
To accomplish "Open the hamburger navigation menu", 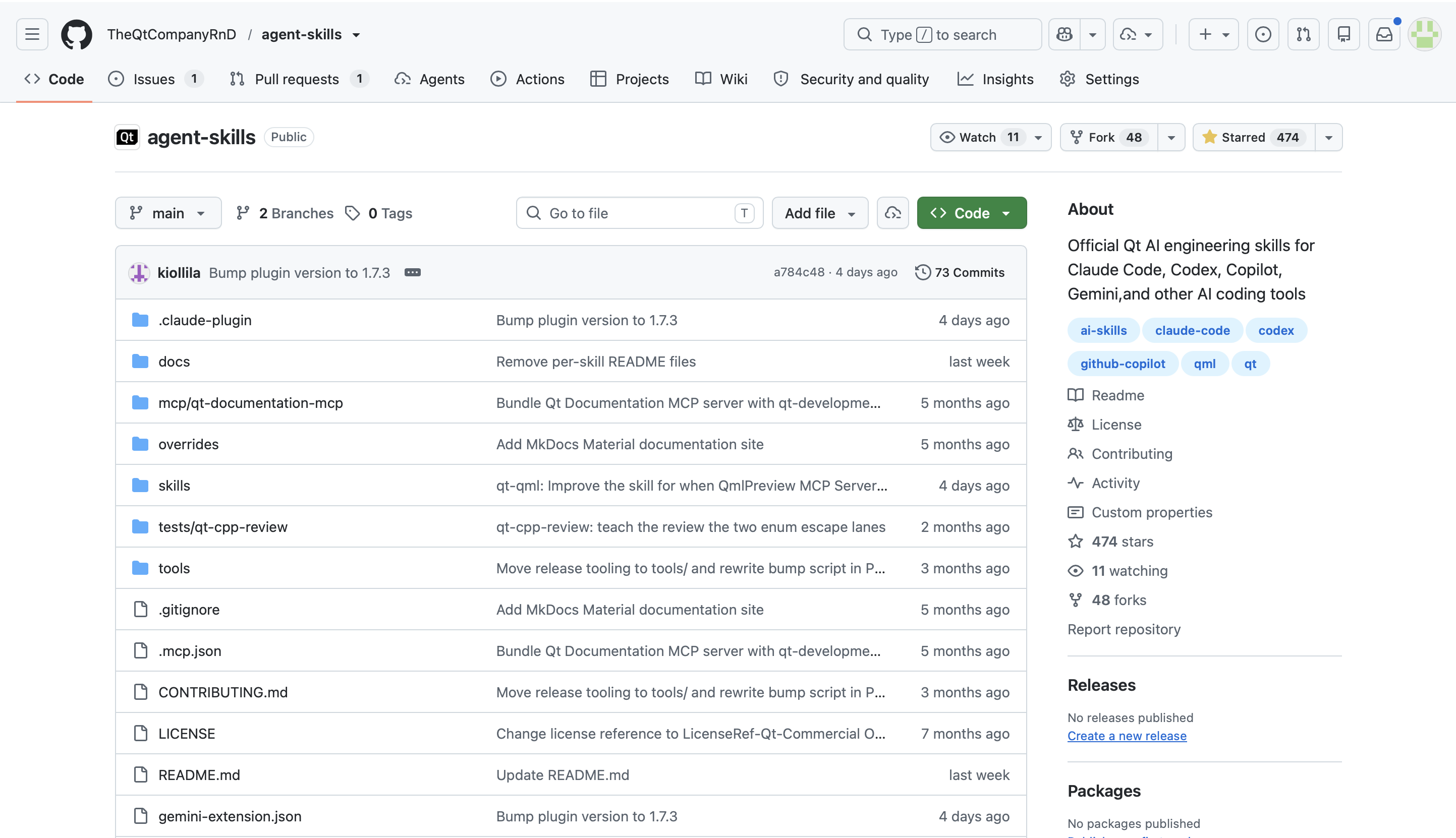I will (x=32, y=34).
